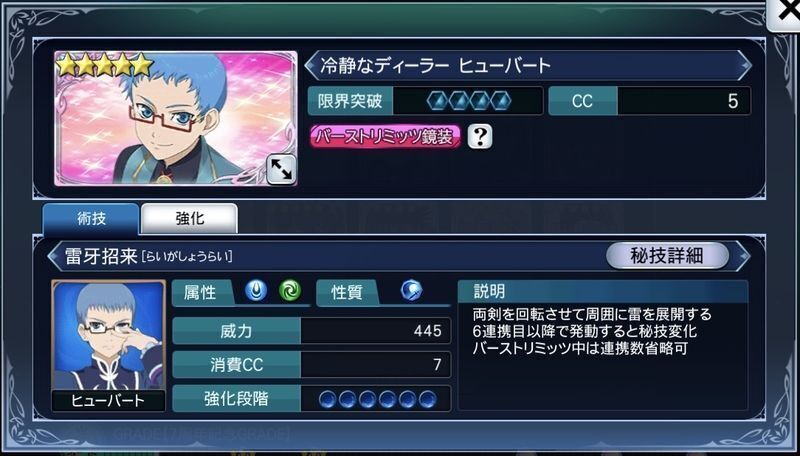Click left arrow beside 雷牙招来 skill name
This screenshot has height=456, width=800.
[54, 256]
